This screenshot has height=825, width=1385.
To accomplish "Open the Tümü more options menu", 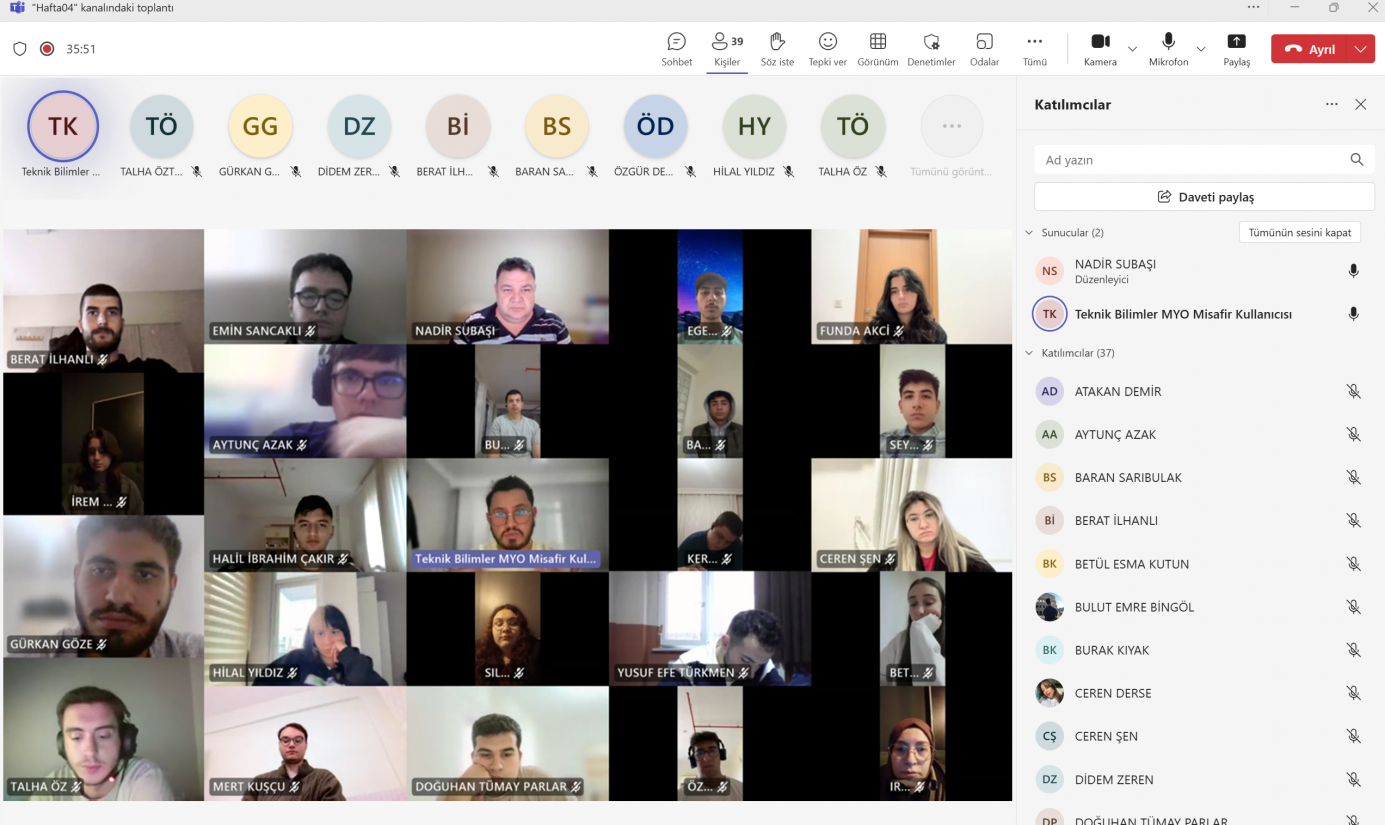I will pos(1034,42).
